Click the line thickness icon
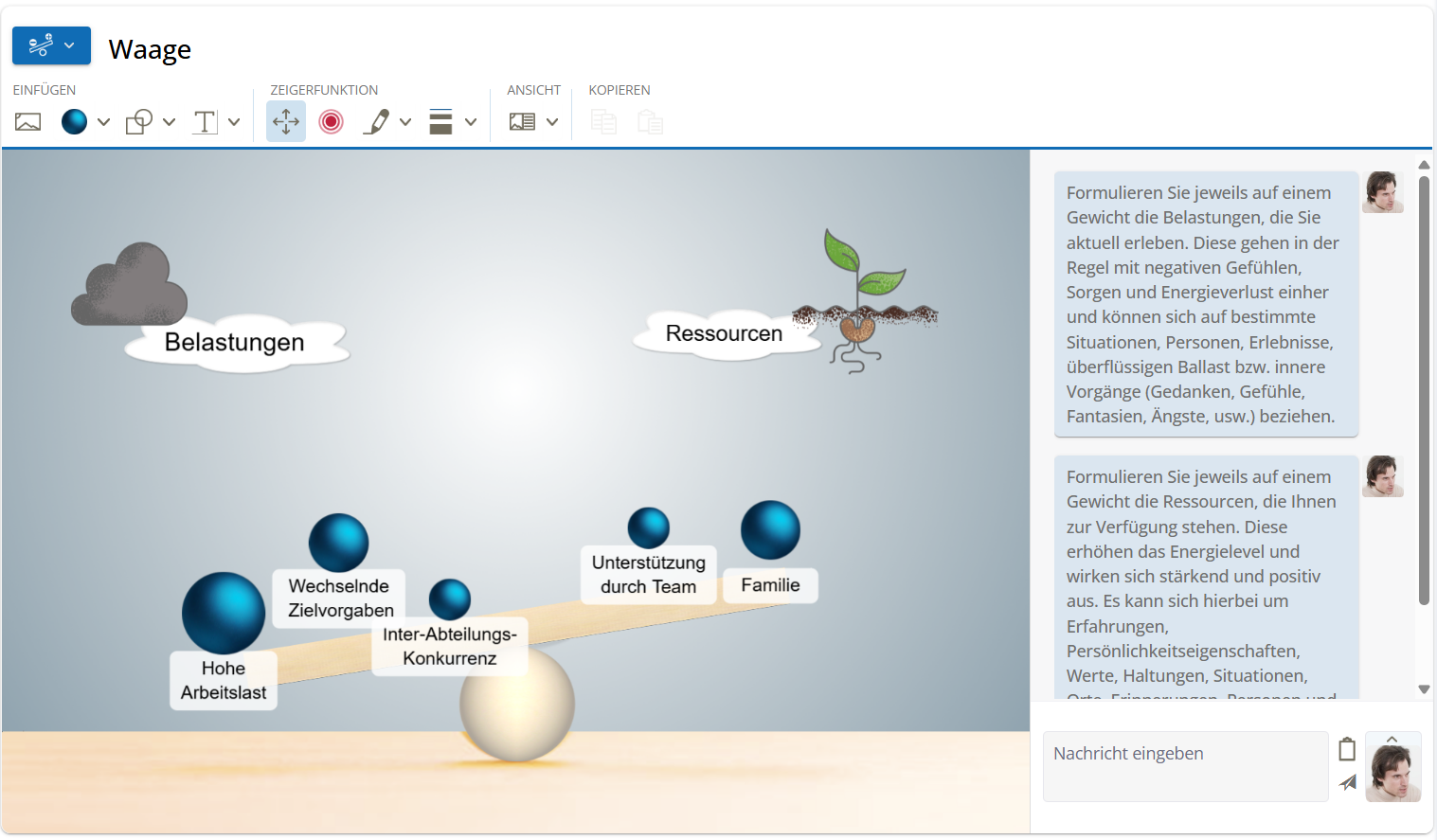 (x=440, y=122)
